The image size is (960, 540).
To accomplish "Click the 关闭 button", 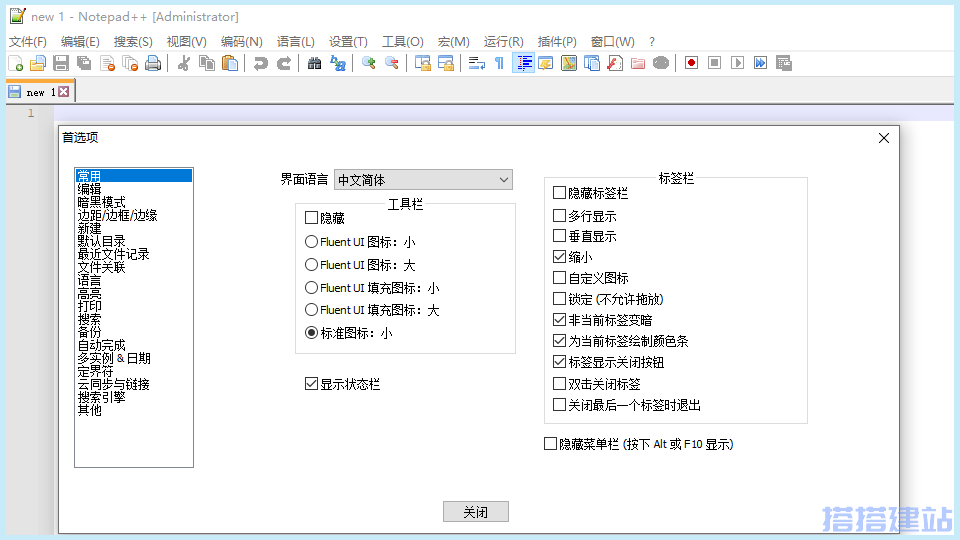I will tap(476, 512).
